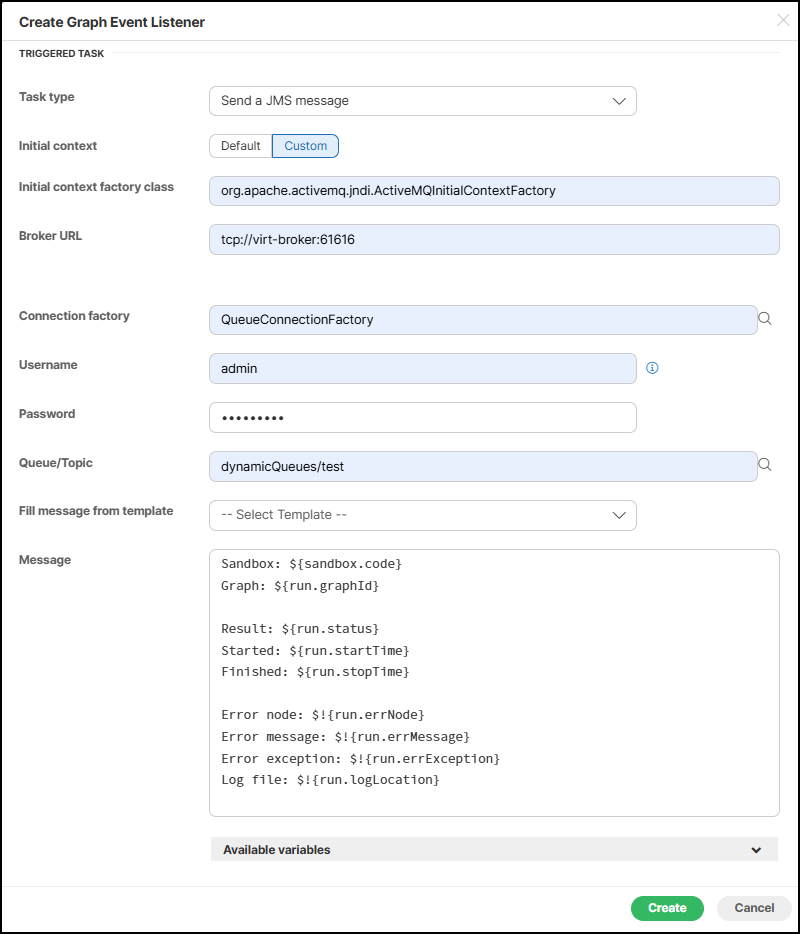The height and width of the screenshot is (934, 800).
Task: Close the Create Graph Event Listener dialog
Action: click(783, 20)
